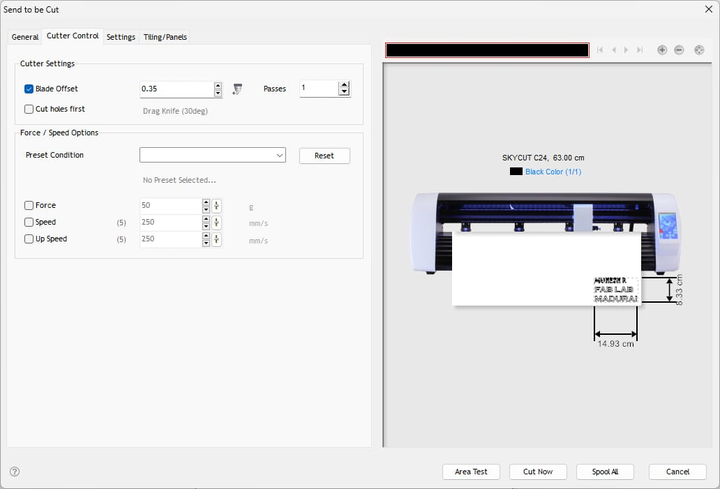The height and width of the screenshot is (489, 720).
Task: Open the blade offset tool icon
Action: coord(237,89)
